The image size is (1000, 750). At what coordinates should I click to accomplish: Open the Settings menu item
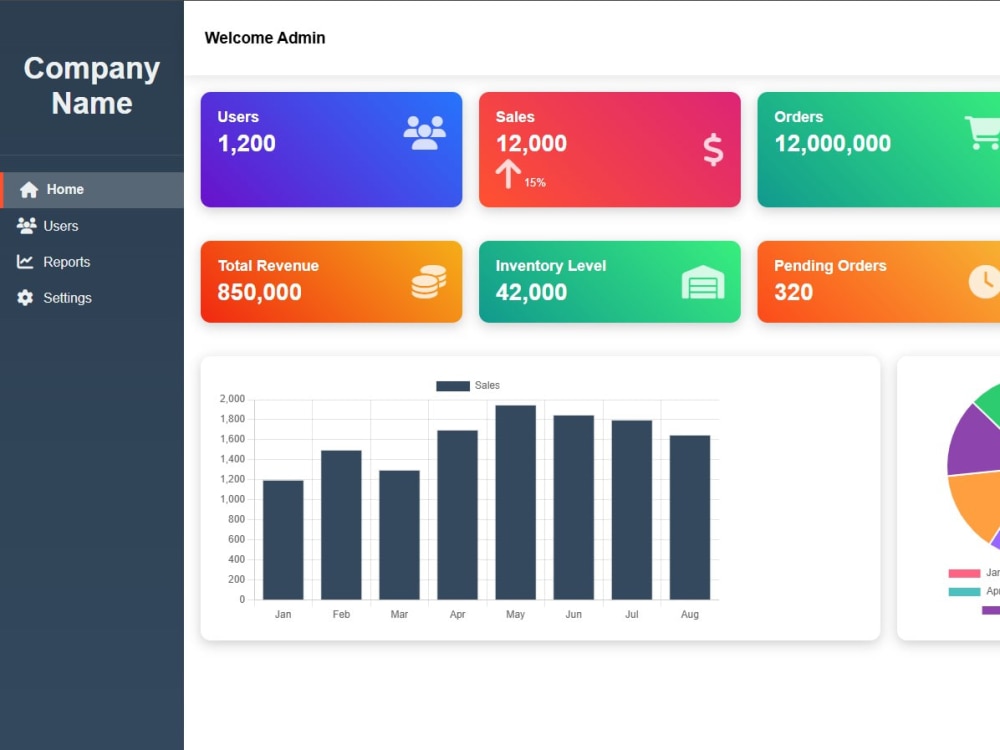pos(92,298)
